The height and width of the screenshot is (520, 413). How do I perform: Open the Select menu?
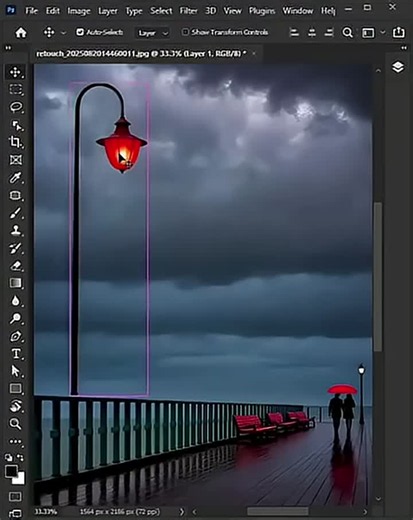tap(161, 11)
